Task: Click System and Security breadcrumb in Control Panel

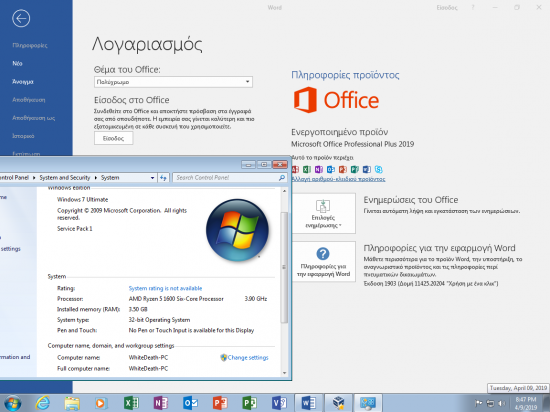Action: click(65, 178)
